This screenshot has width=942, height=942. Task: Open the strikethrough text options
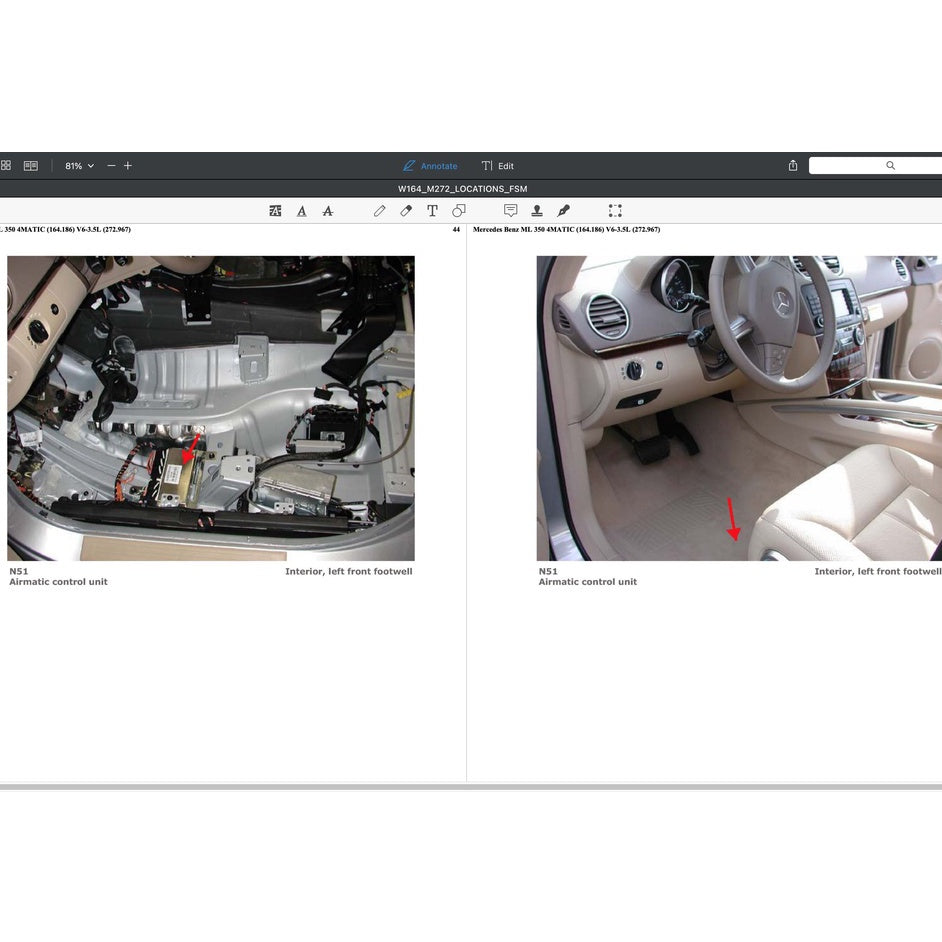click(327, 210)
